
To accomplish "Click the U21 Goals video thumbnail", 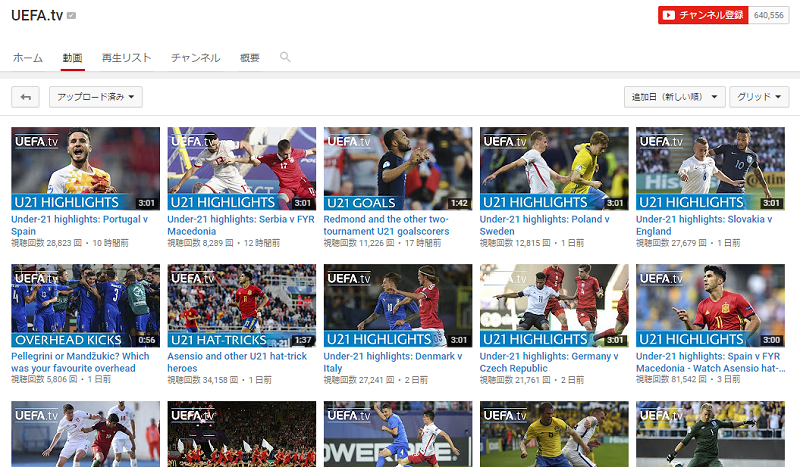I will click(398, 168).
